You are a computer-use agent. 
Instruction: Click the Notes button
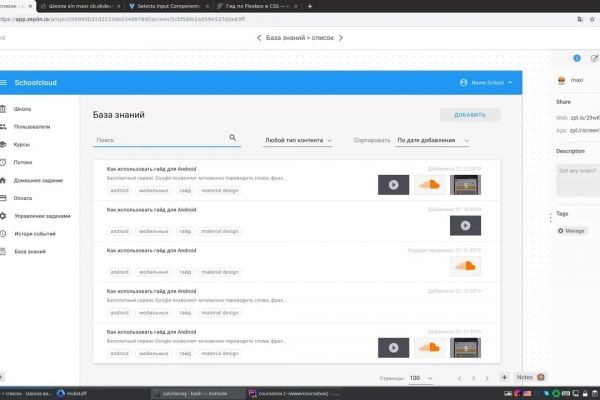pyautogui.click(x=530, y=377)
